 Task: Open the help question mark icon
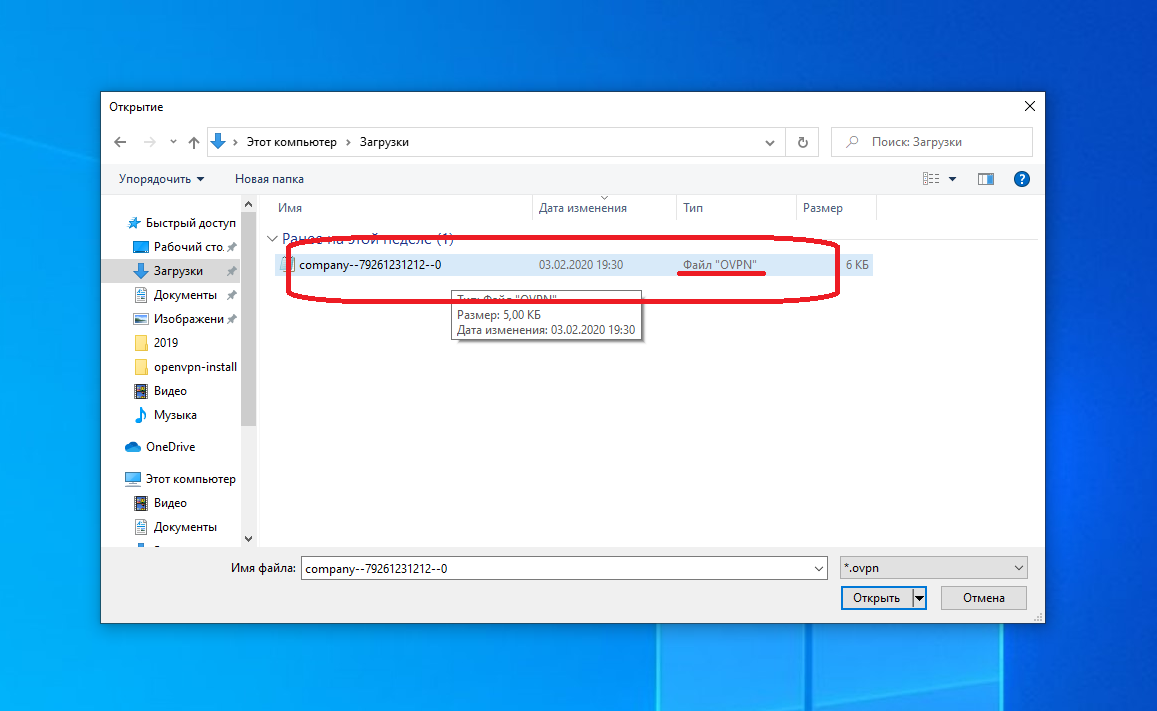(x=1021, y=179)
